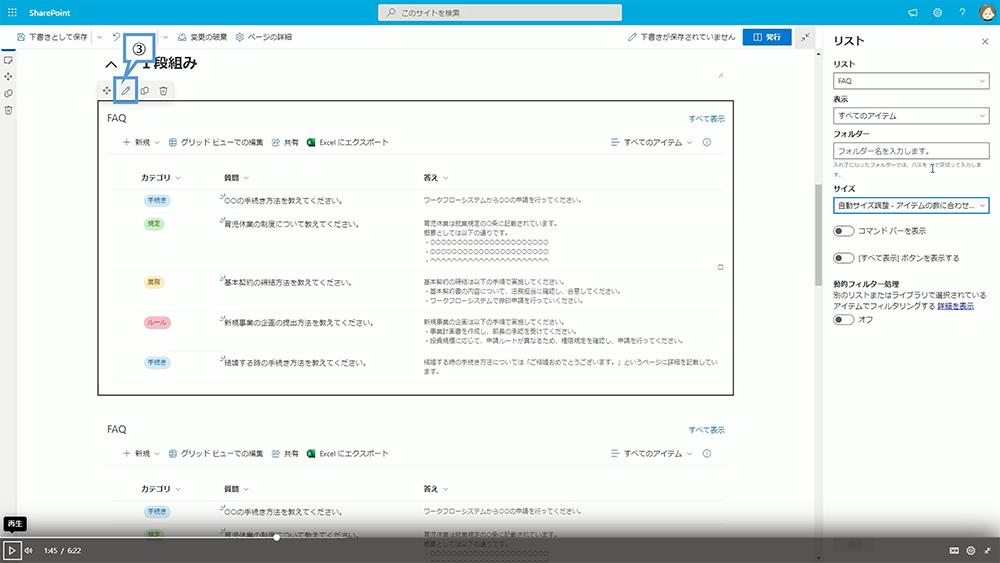Click the video play button
Image resolution: width=1000 pixels, height=563 pixels.
tap(11, 550)
